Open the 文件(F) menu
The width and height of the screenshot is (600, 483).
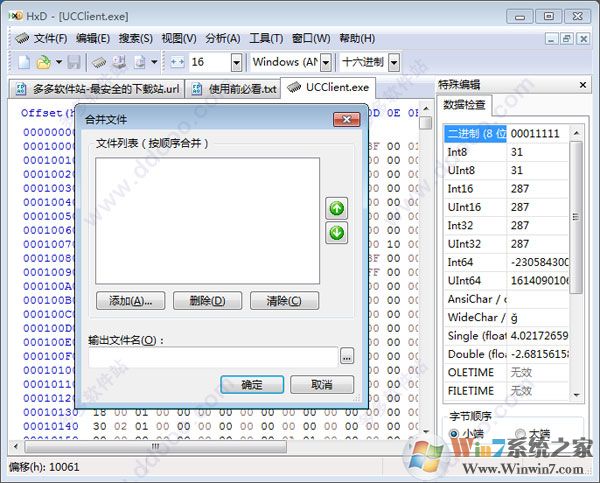pos(50,38)
